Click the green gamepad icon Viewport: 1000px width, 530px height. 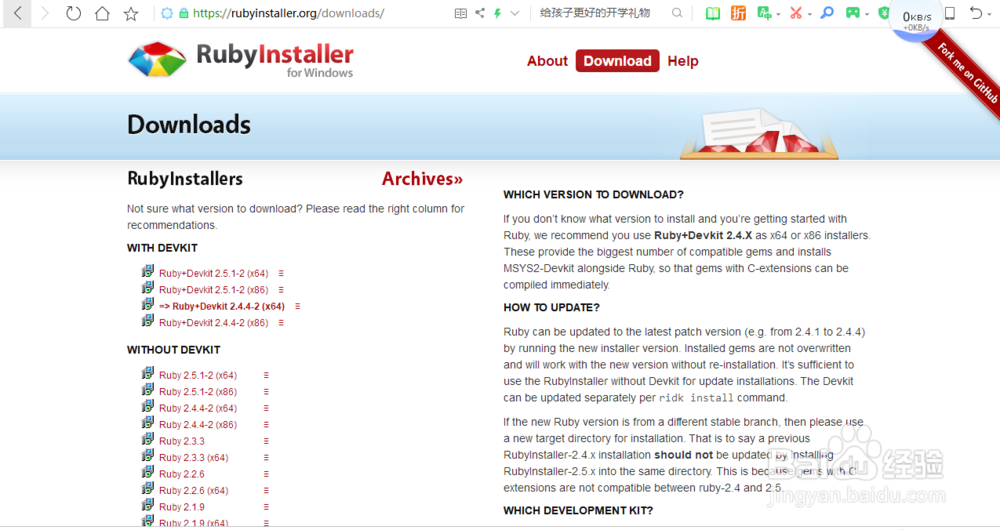852,13
